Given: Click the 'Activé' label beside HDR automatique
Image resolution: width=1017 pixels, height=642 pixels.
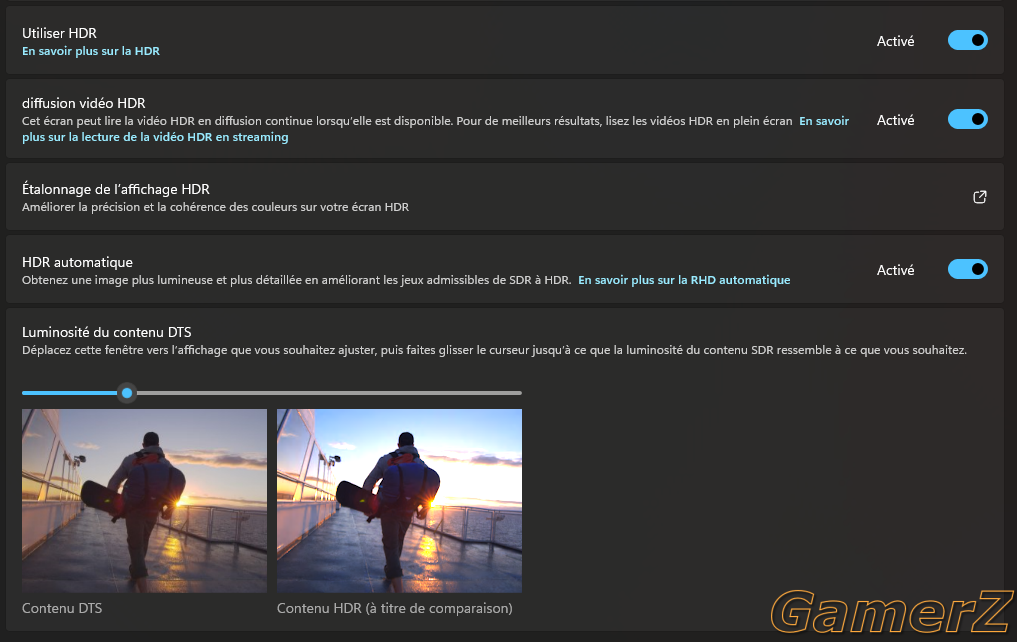Looking at the screenshot, I should coord(896,270).
